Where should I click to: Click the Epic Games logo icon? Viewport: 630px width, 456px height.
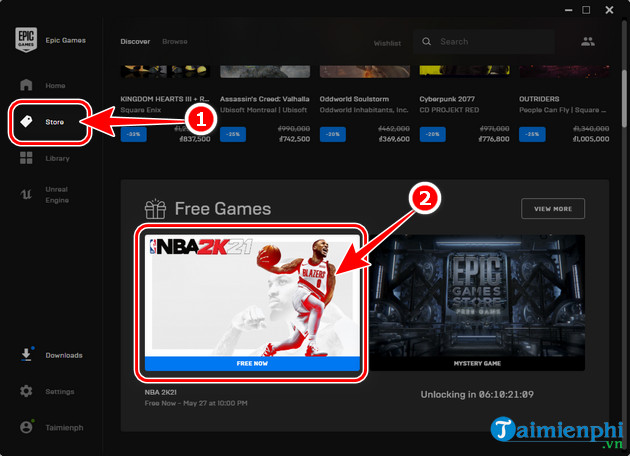click(x=26, y=40)
